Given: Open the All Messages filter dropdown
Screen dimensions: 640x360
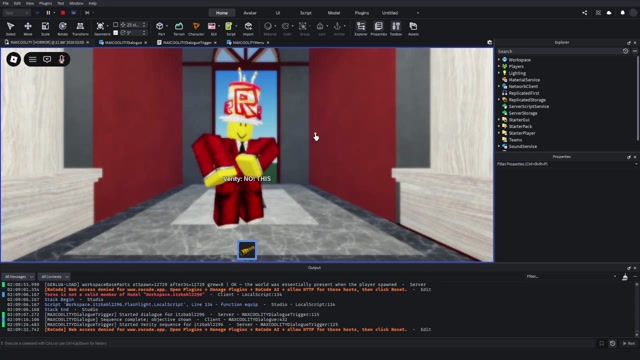Looking at the screenshot, I should [x=19, y=277].
